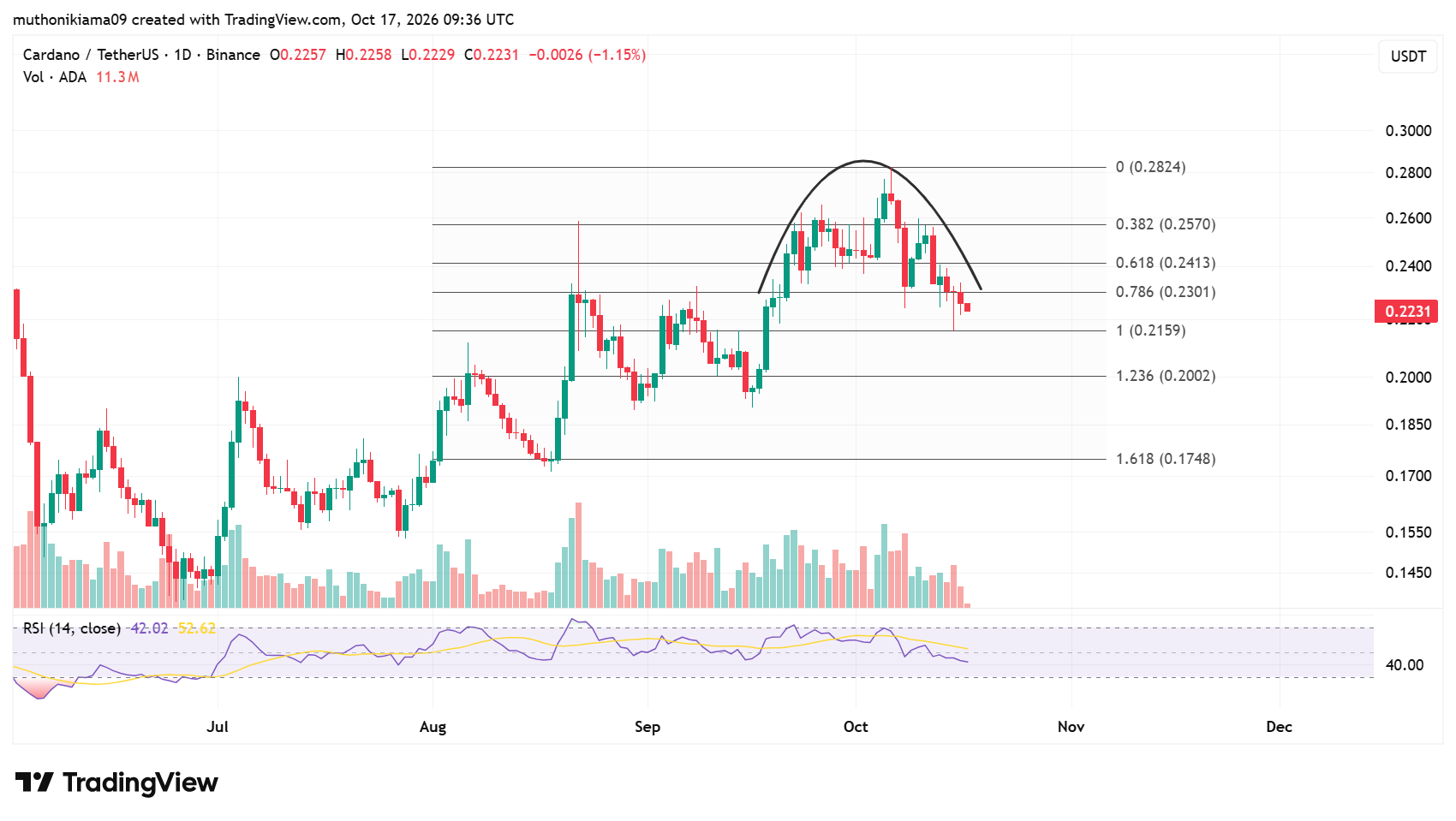
Task: Click the 0.2000 price axis label
Action: point(1408,378)
